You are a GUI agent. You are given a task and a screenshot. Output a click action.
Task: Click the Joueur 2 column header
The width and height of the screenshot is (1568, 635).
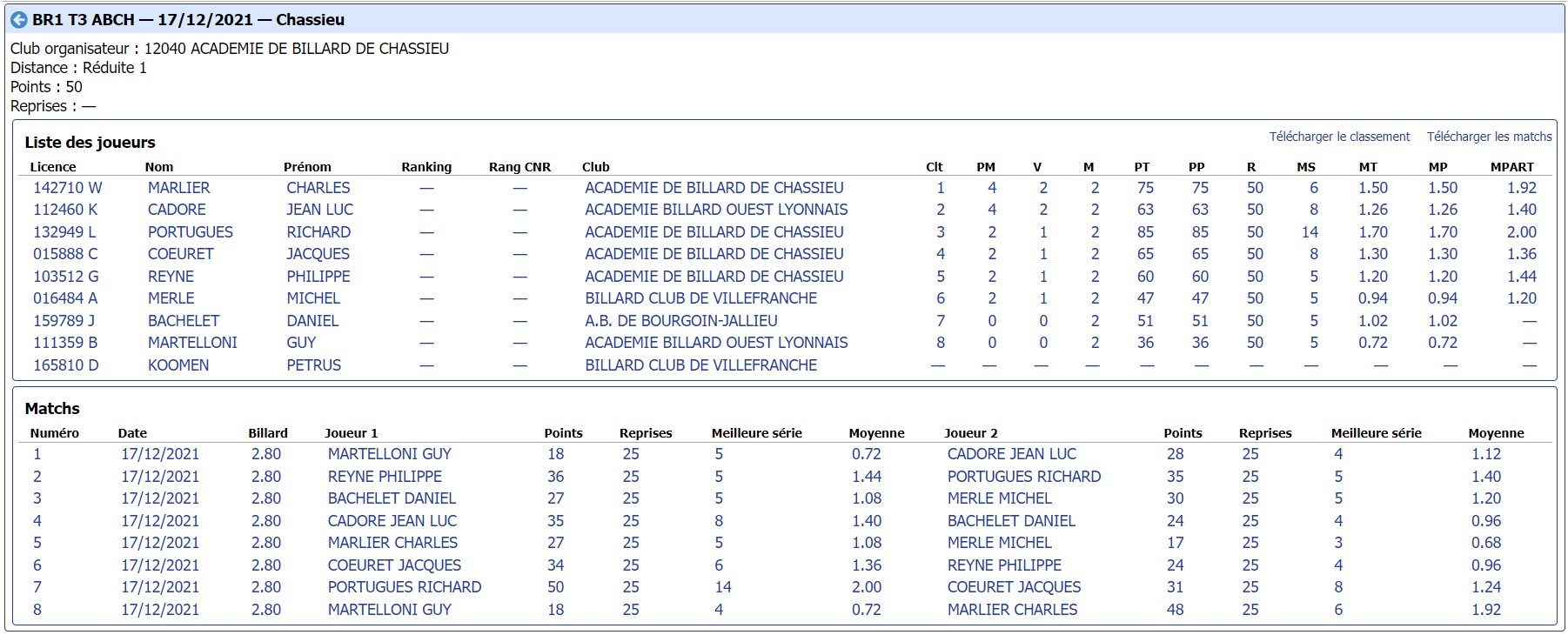(971, 433)
